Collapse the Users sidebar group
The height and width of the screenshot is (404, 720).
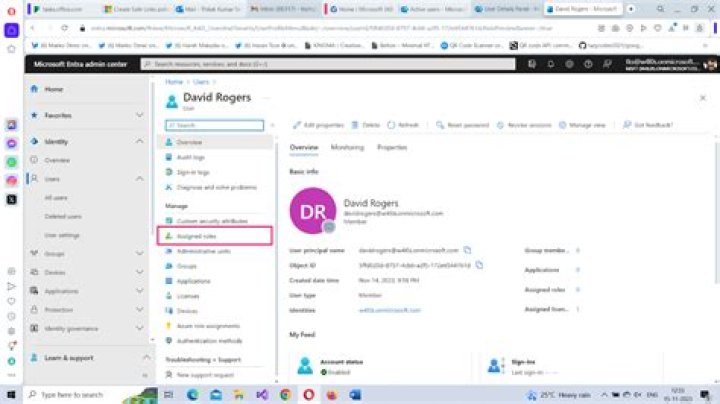tap(139, 179)
